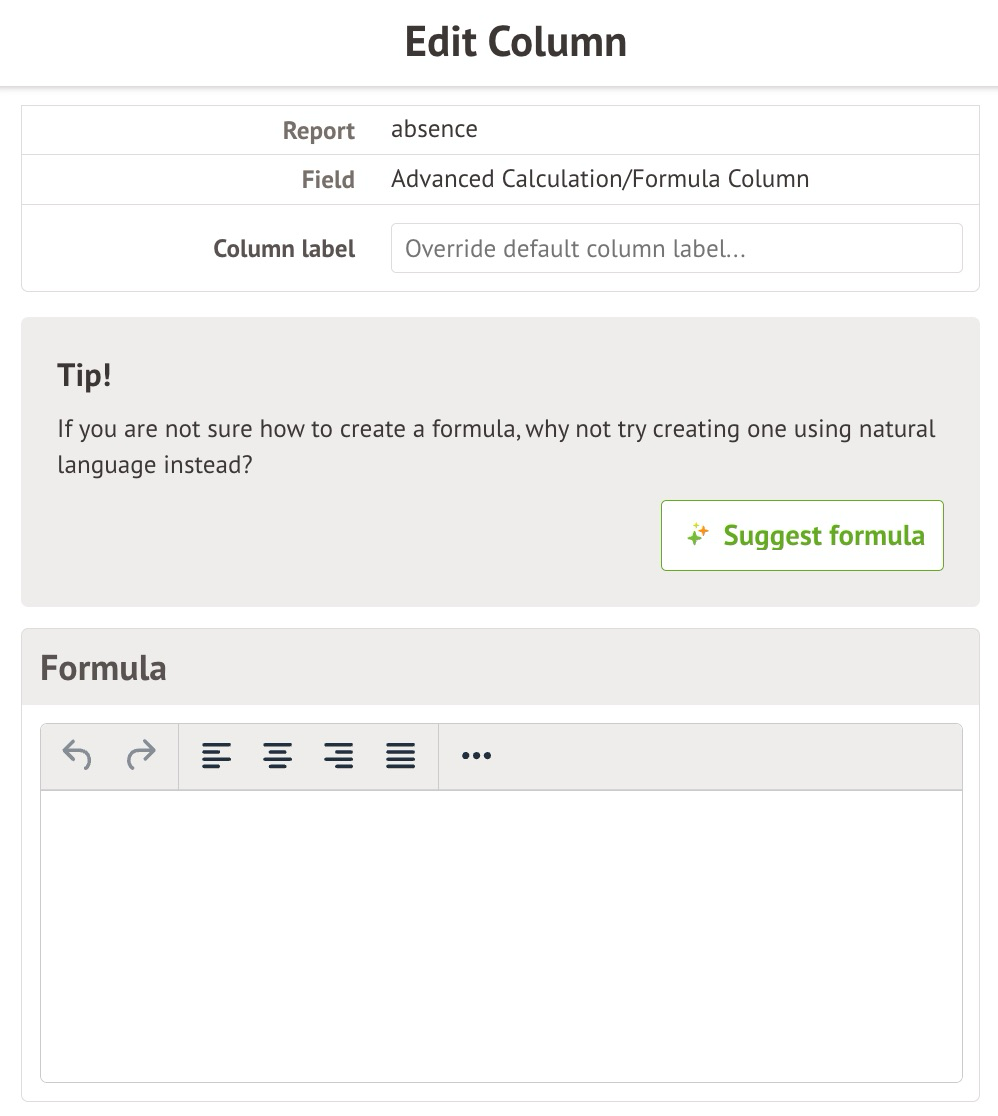Justify the formula text
Image resolution: width=998 pixels, height=1116 pixels.
point(401,755)
